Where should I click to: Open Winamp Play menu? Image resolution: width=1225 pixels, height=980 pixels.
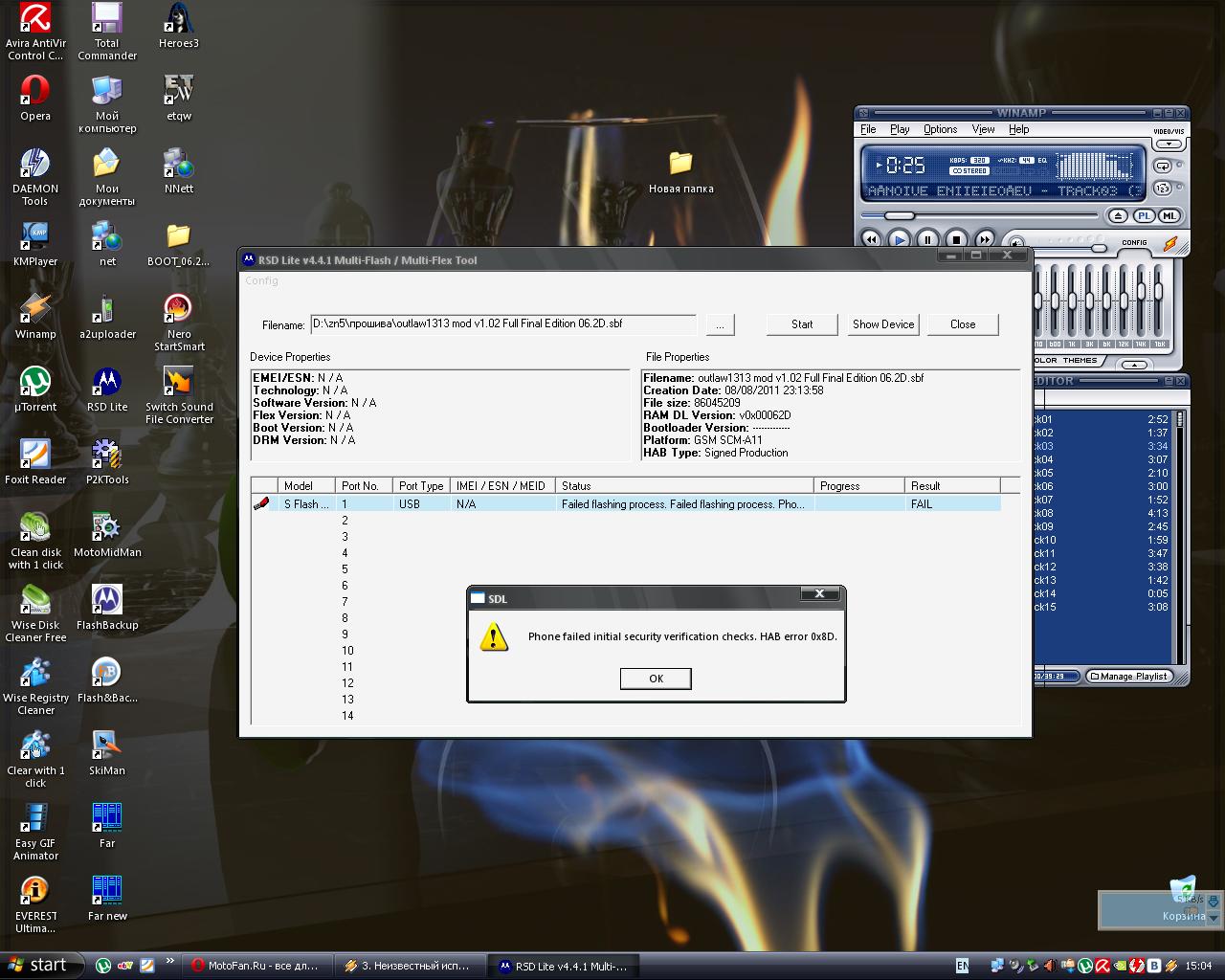[900, 129]
